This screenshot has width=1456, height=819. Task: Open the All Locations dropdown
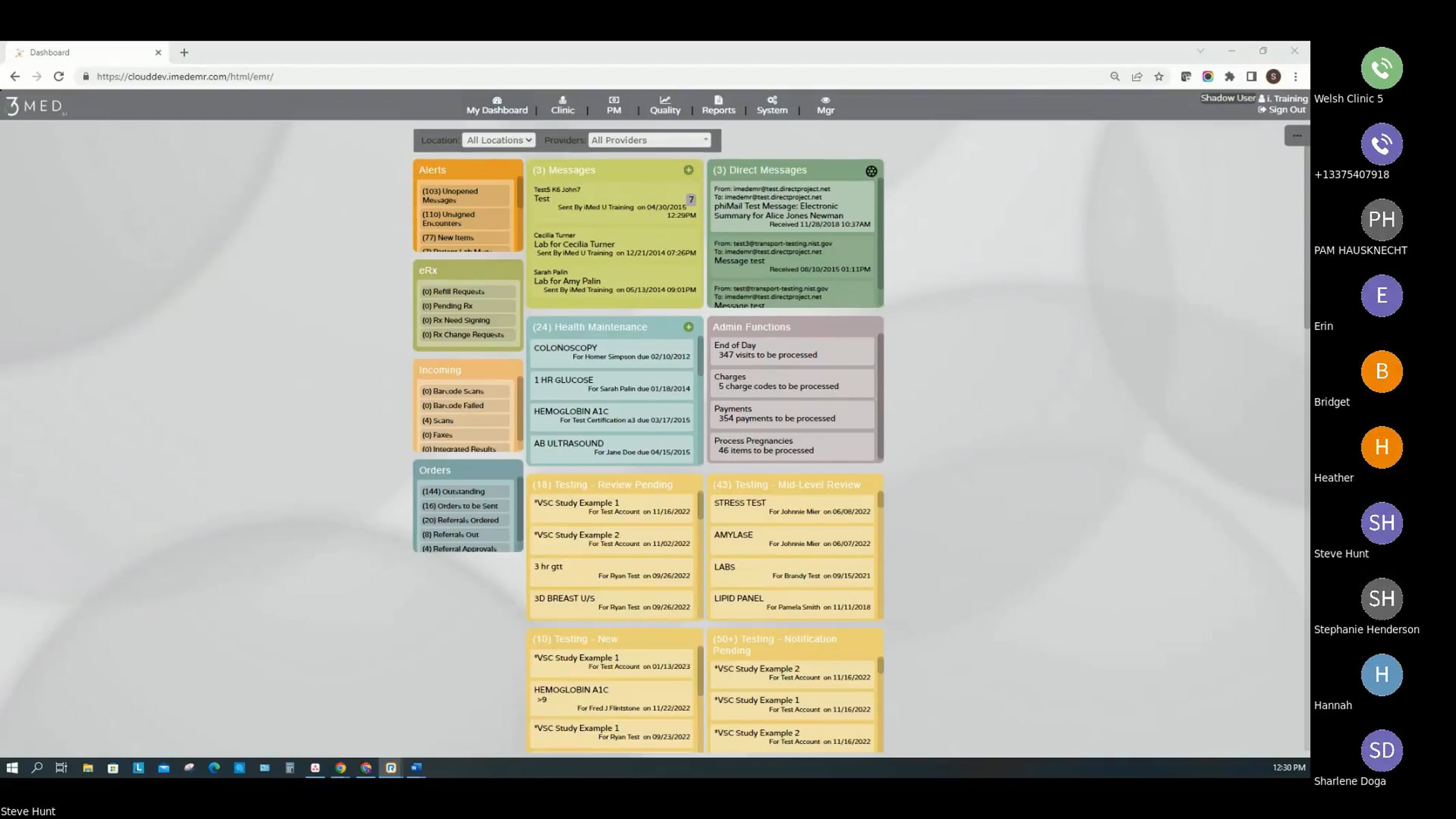click(x=498, y=140)
